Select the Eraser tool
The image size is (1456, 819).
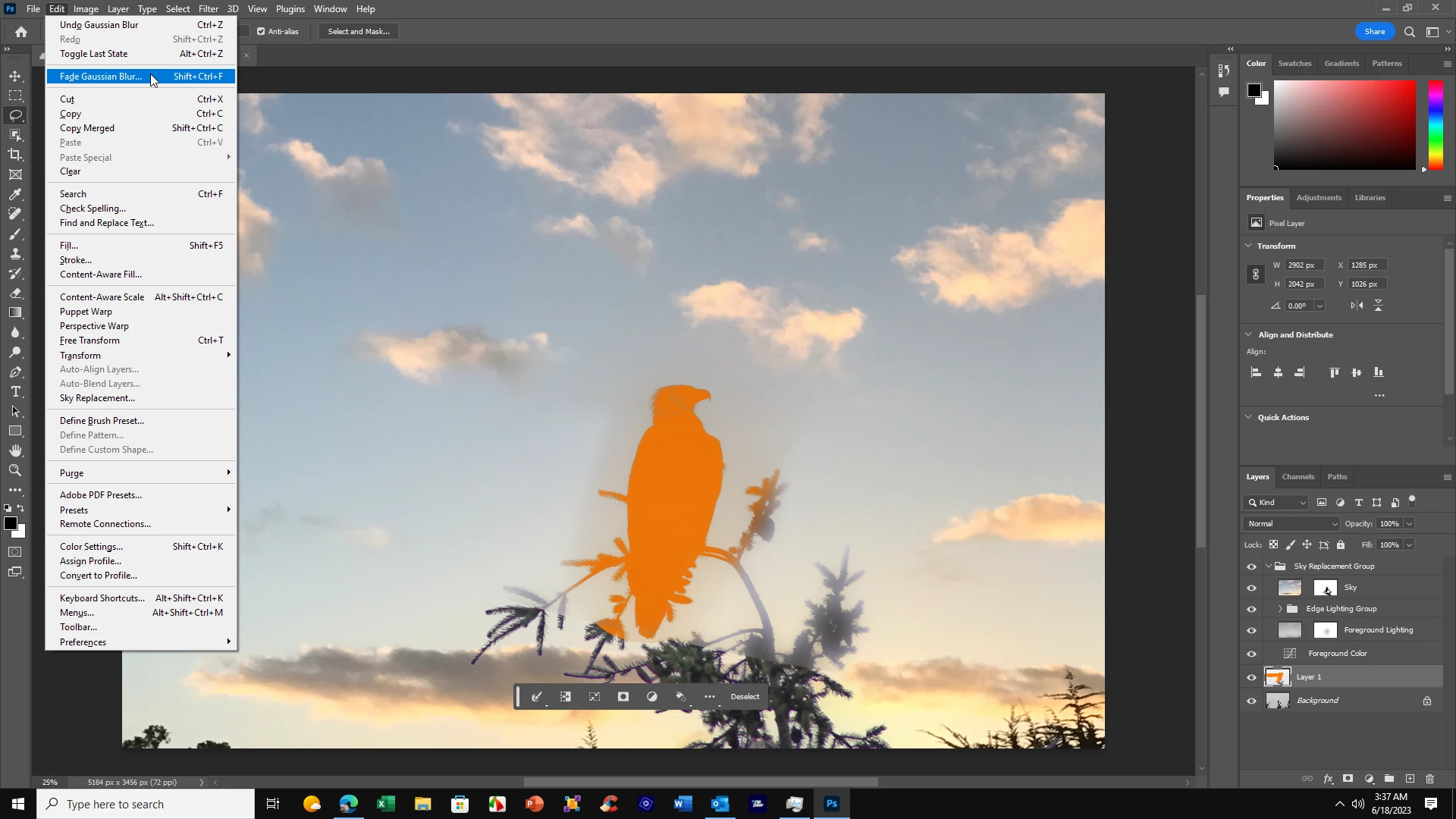click(x=15, y=293)
